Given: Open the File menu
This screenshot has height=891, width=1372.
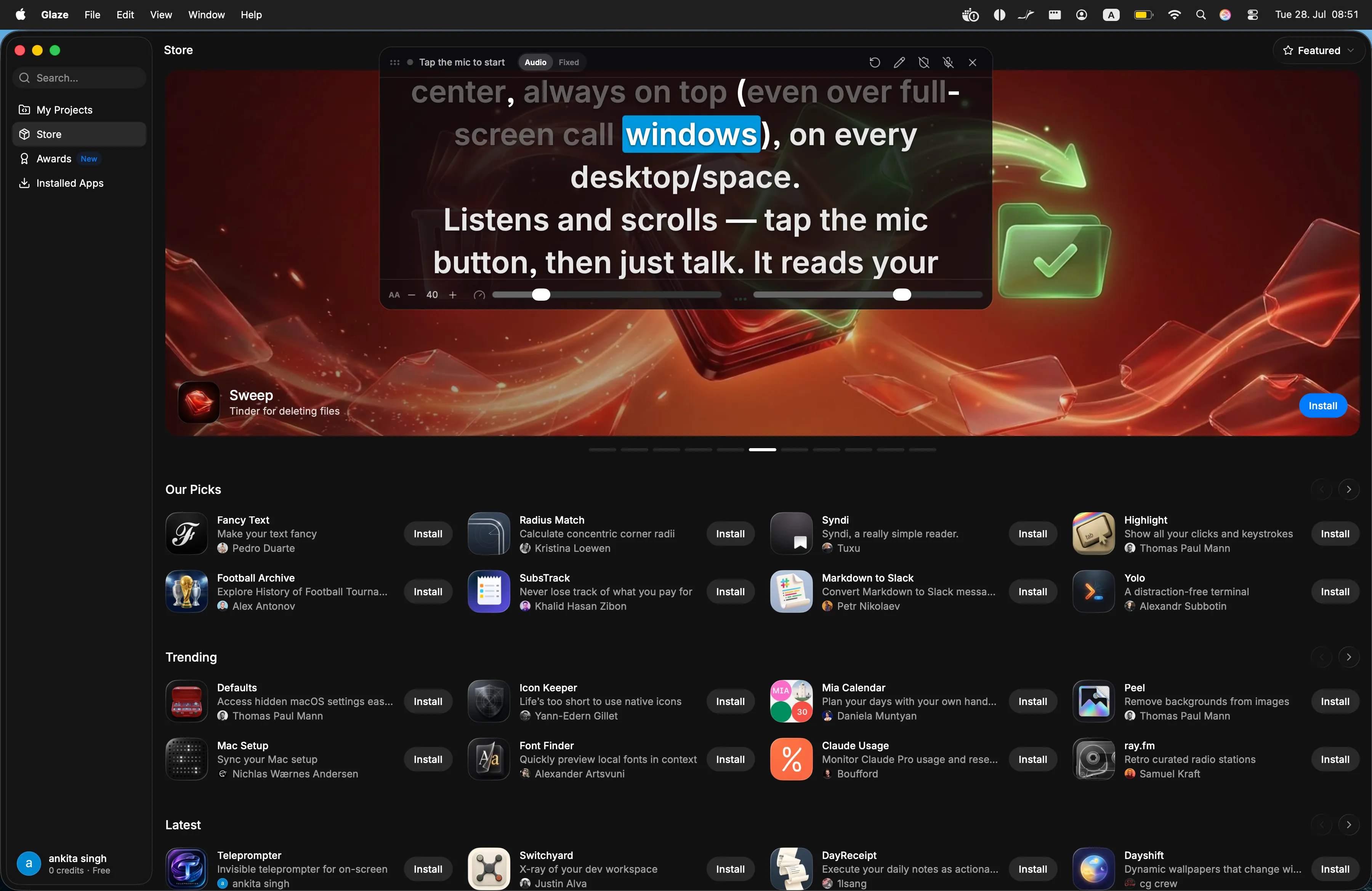Looking at the screenshot, I should click(92, 14).
